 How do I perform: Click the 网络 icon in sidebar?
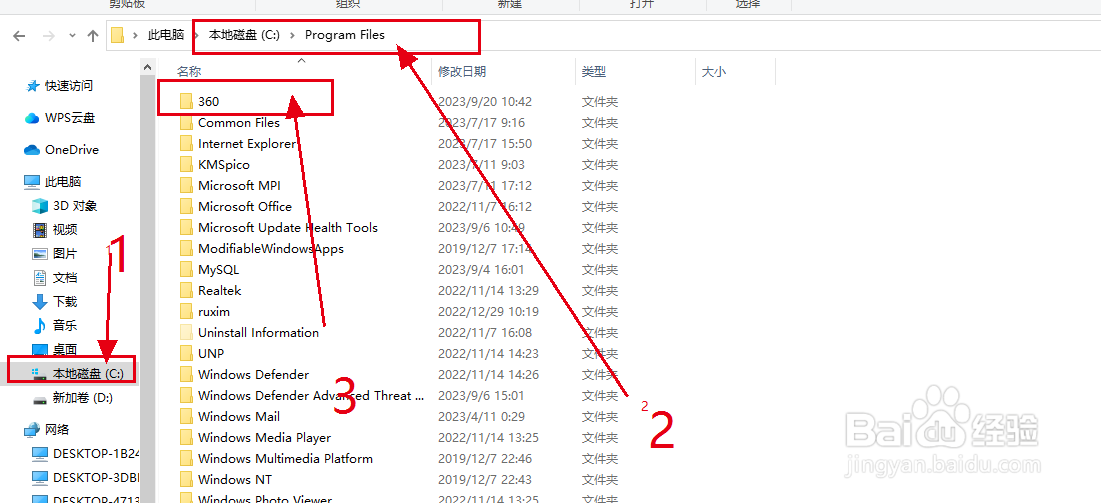point(32,429)
